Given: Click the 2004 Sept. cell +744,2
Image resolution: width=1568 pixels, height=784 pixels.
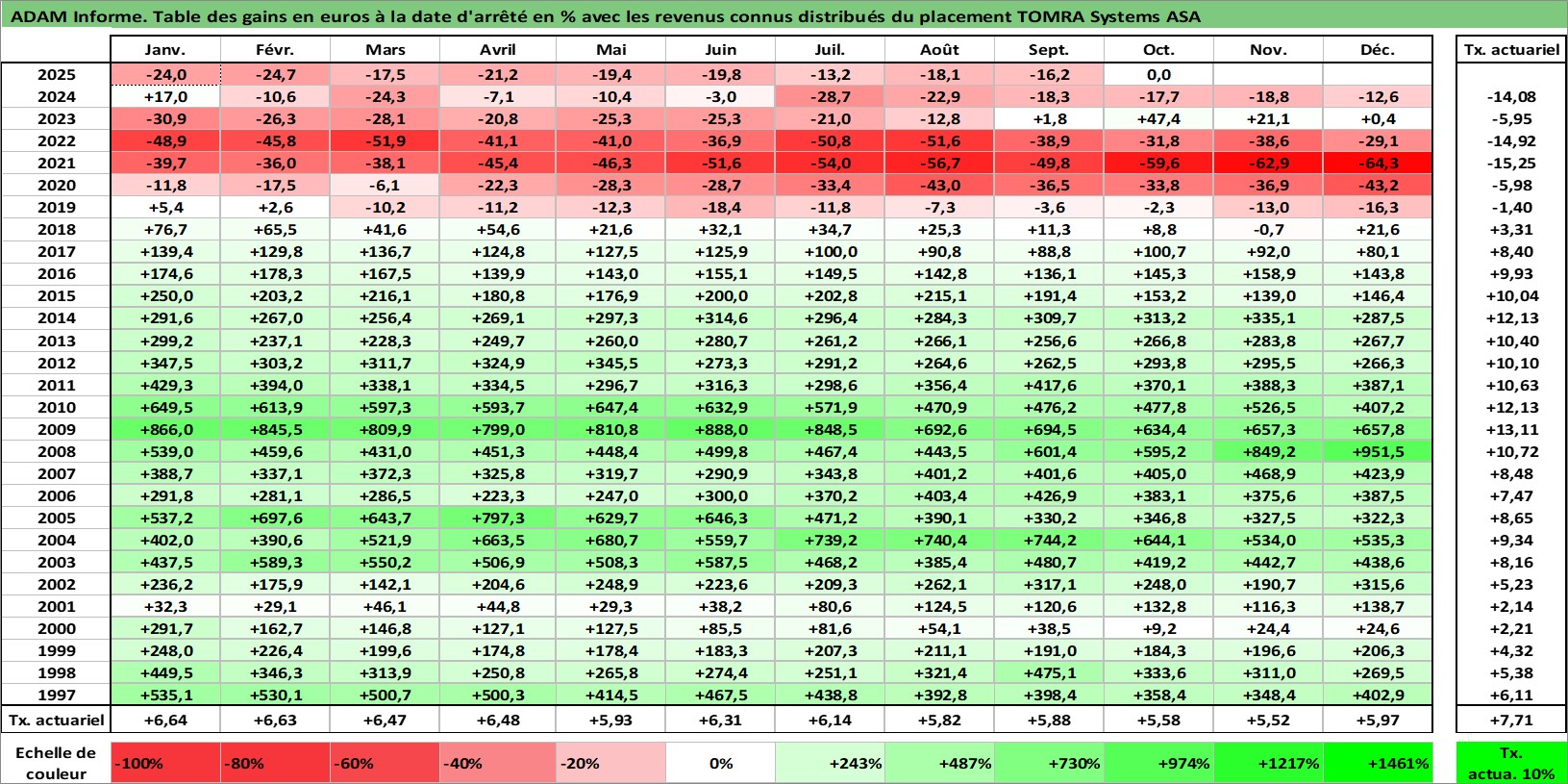Looking at the screenshot, I should (x=1049, y=540).
